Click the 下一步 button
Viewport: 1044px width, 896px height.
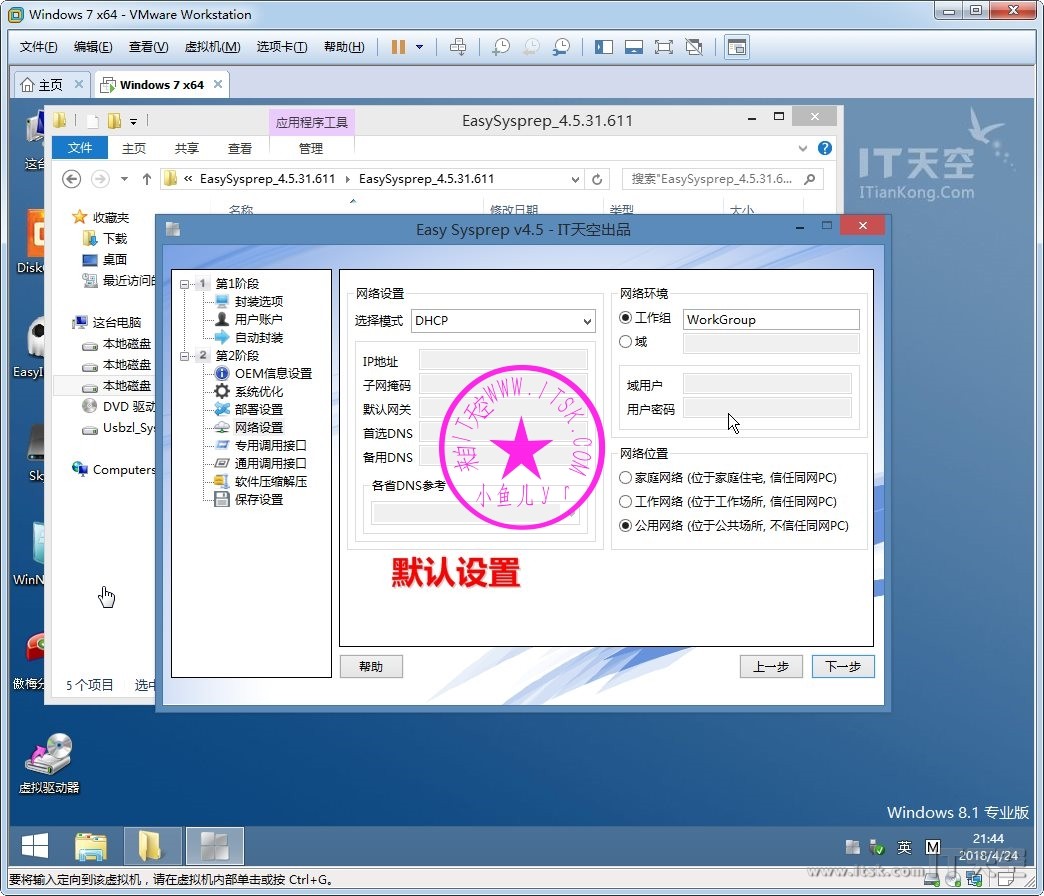point(842,667)
